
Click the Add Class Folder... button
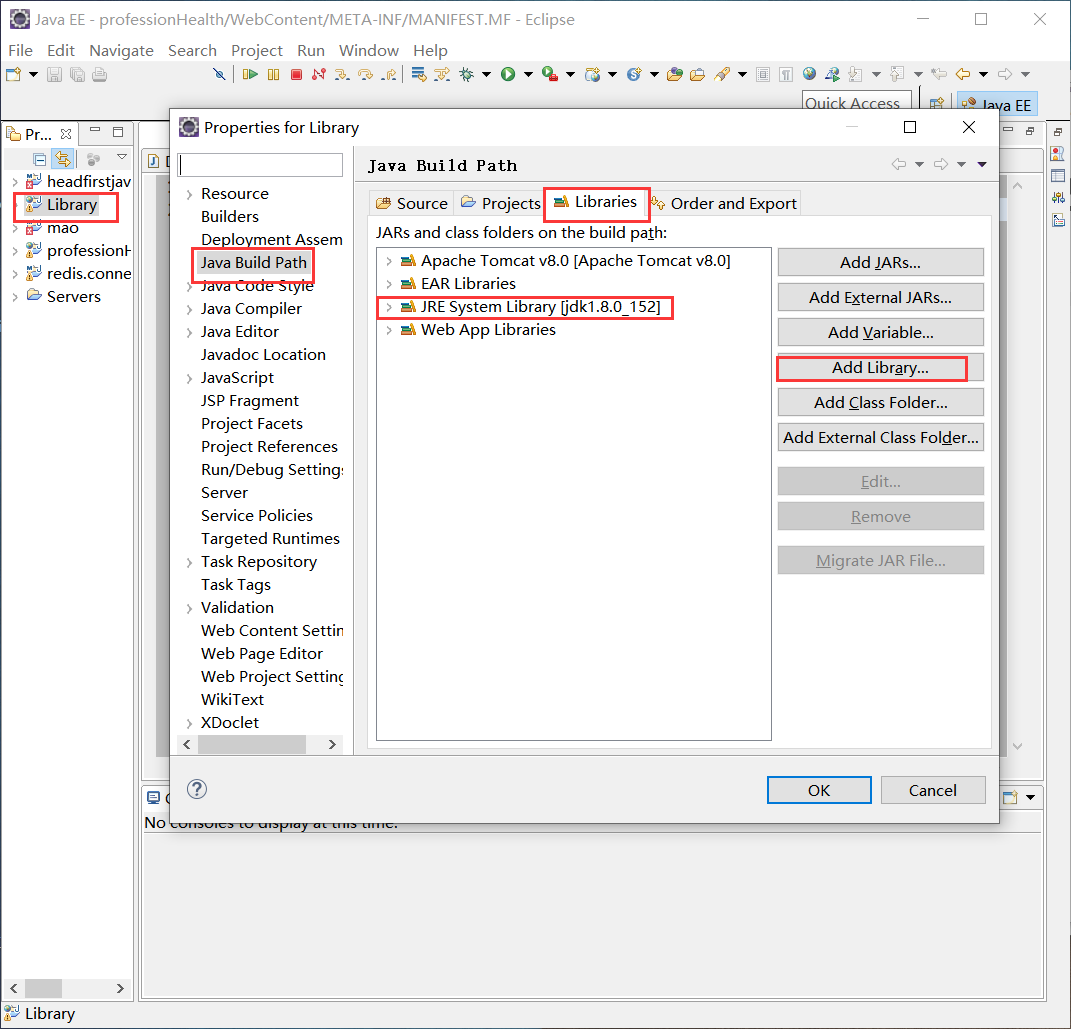coord(880,402)
